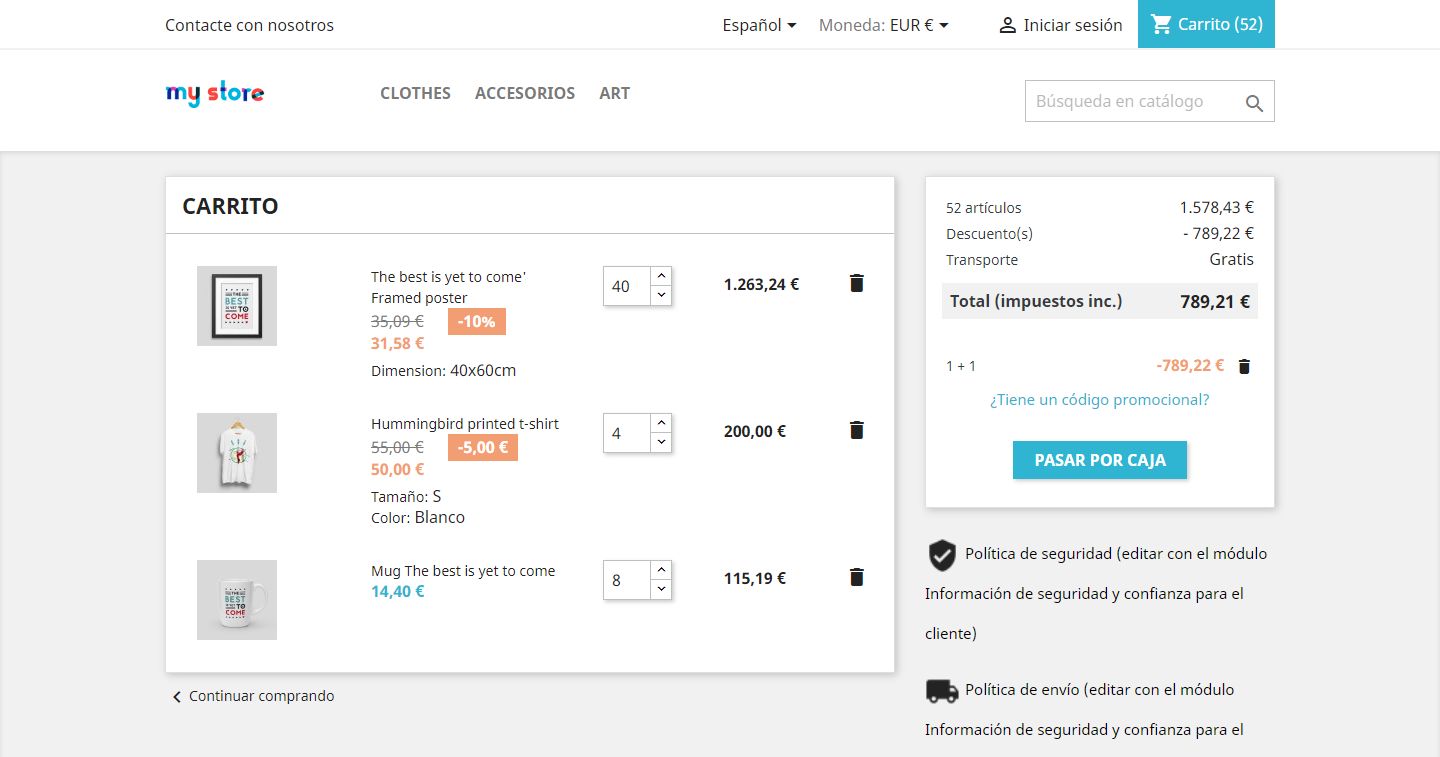Screen dimensions: 1440x757
Task: Open the Español language dropdown
Action: (x=759, y=25)
